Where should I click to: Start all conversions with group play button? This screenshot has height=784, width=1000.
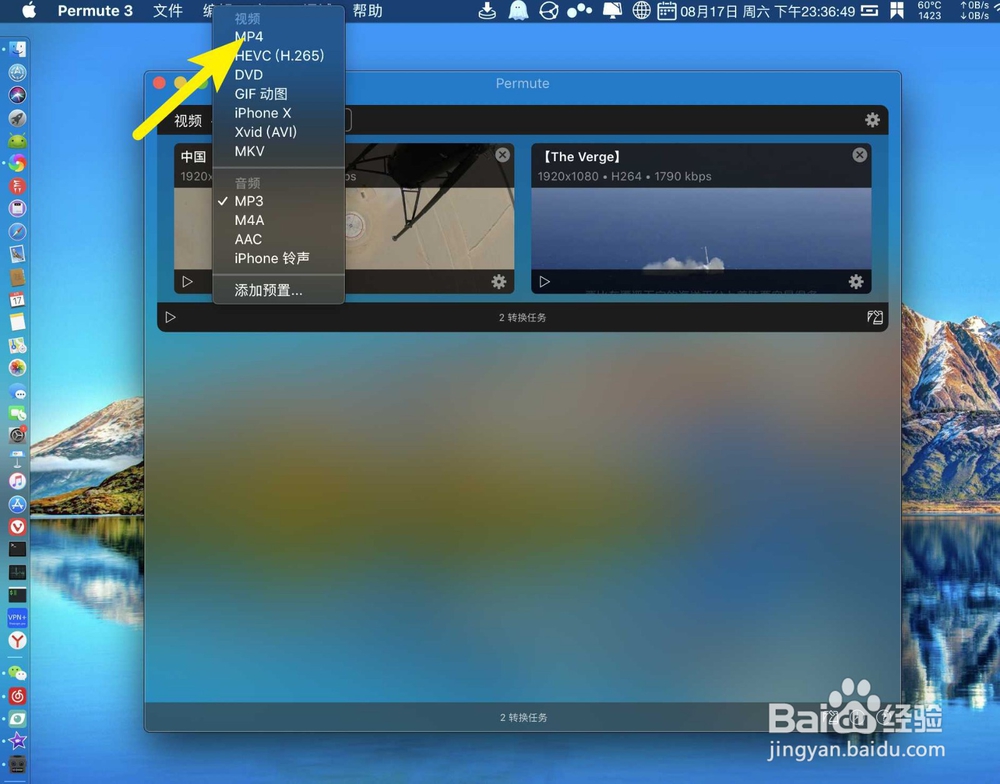click(170, 317)
